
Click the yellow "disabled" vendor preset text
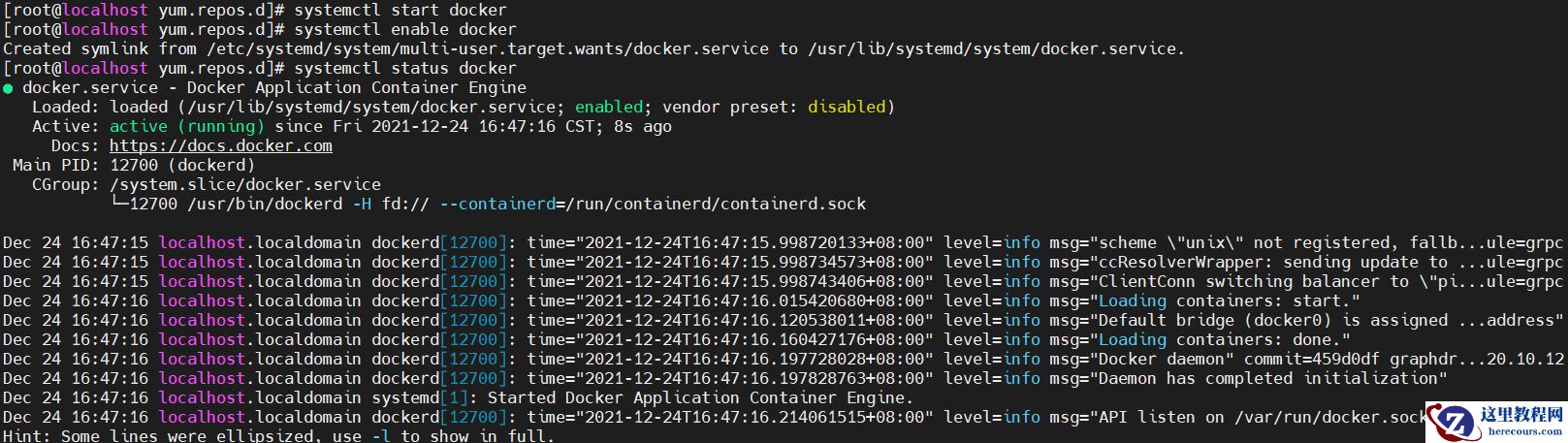coord(847,107)
